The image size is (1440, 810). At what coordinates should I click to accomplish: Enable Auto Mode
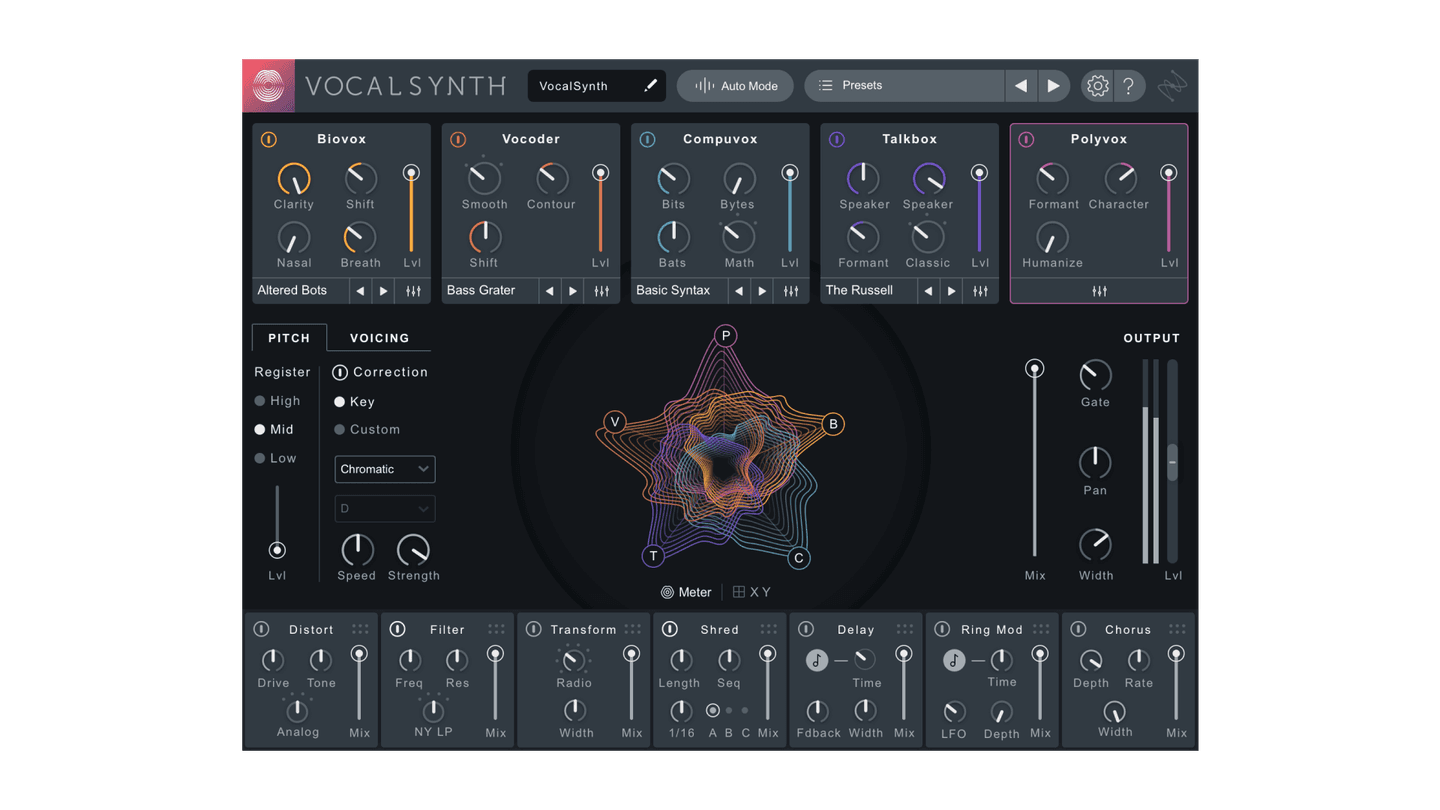click(x=735, y=86)
